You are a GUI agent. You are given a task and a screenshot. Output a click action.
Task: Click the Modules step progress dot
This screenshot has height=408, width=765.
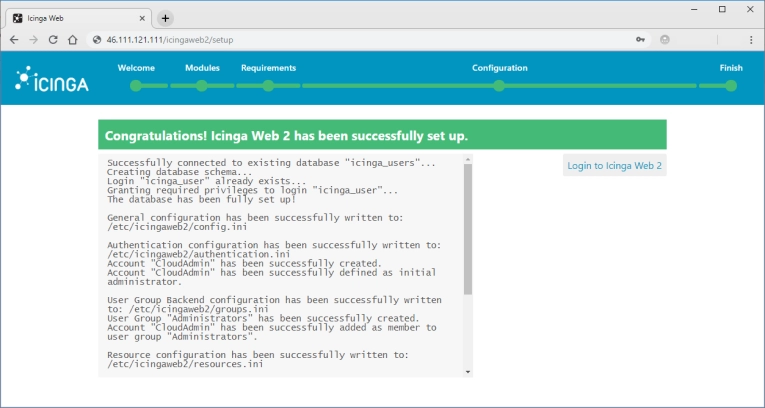point(201,86)
